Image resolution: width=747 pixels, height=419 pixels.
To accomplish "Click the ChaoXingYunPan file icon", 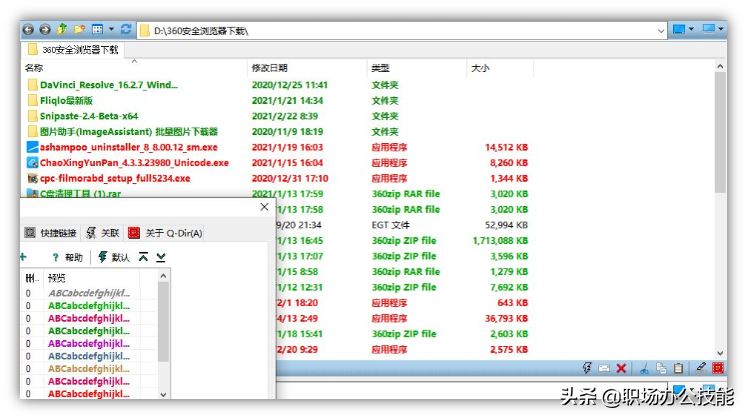I will 32,163.
